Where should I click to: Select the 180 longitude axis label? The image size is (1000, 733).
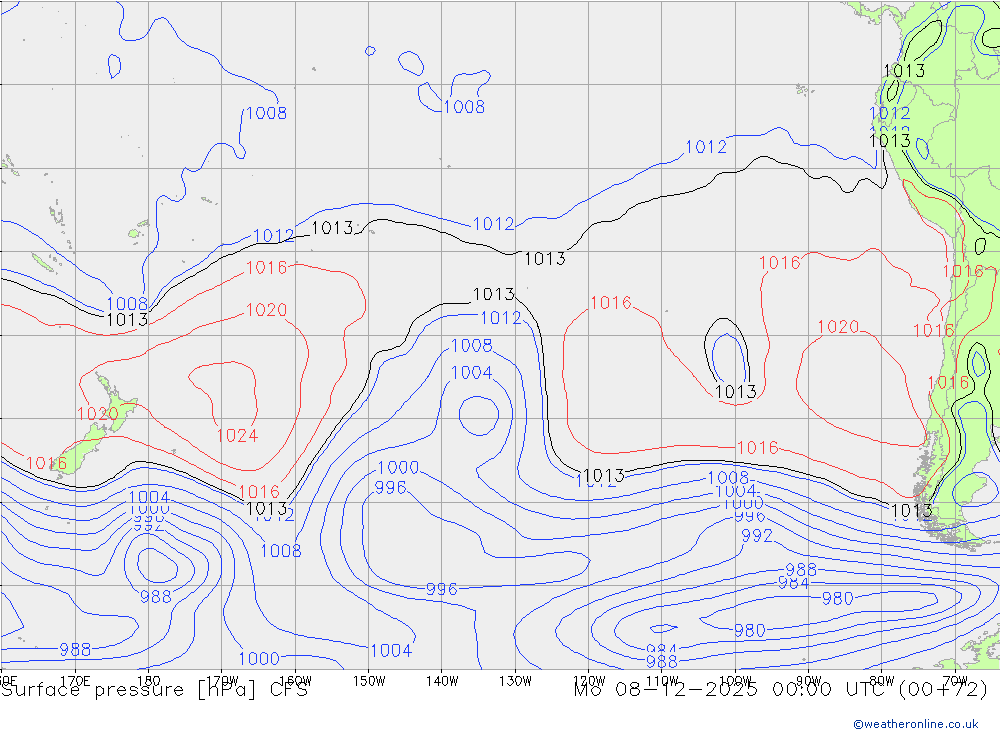tap(149, 681)
